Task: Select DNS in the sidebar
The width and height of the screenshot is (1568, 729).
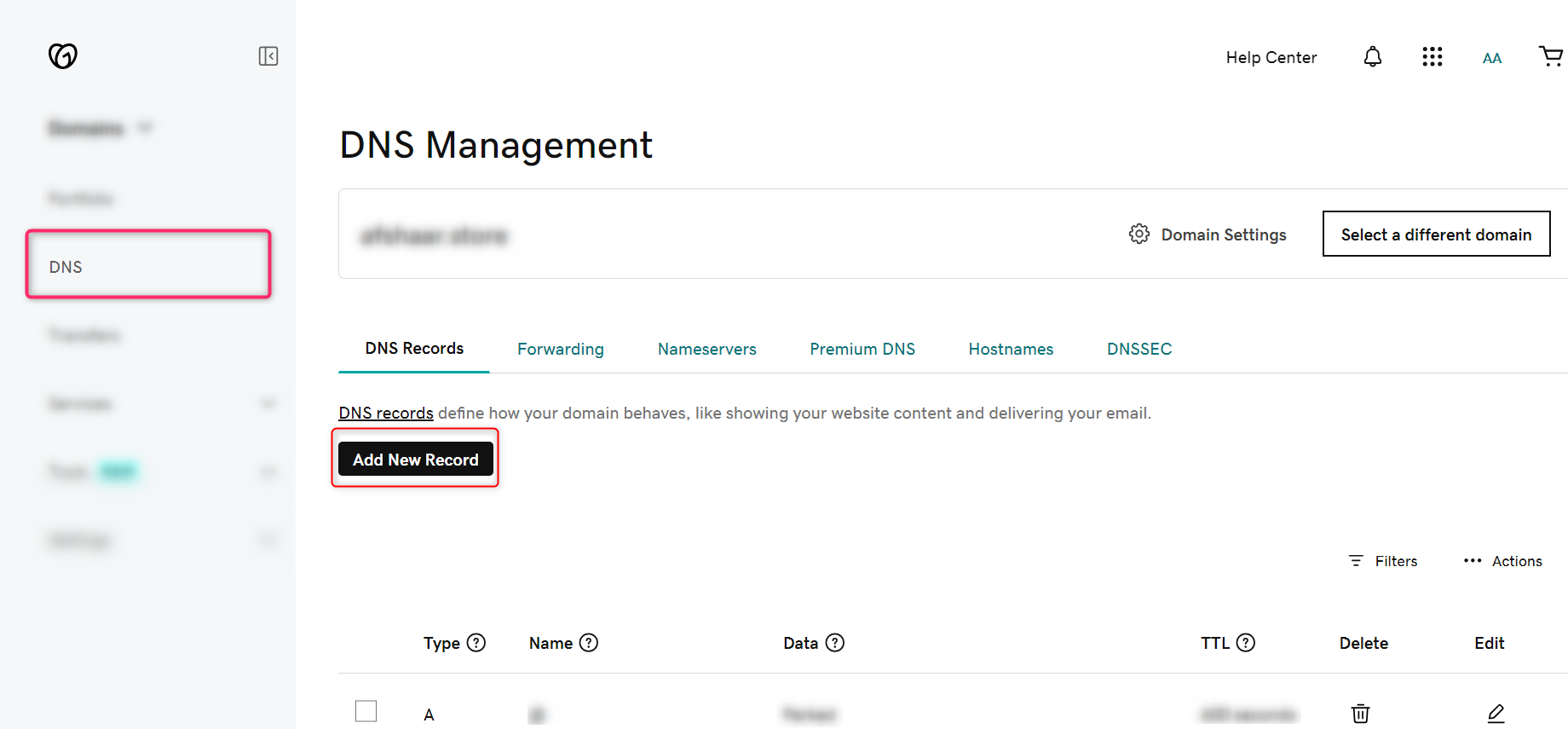Action: click(66, 267)
